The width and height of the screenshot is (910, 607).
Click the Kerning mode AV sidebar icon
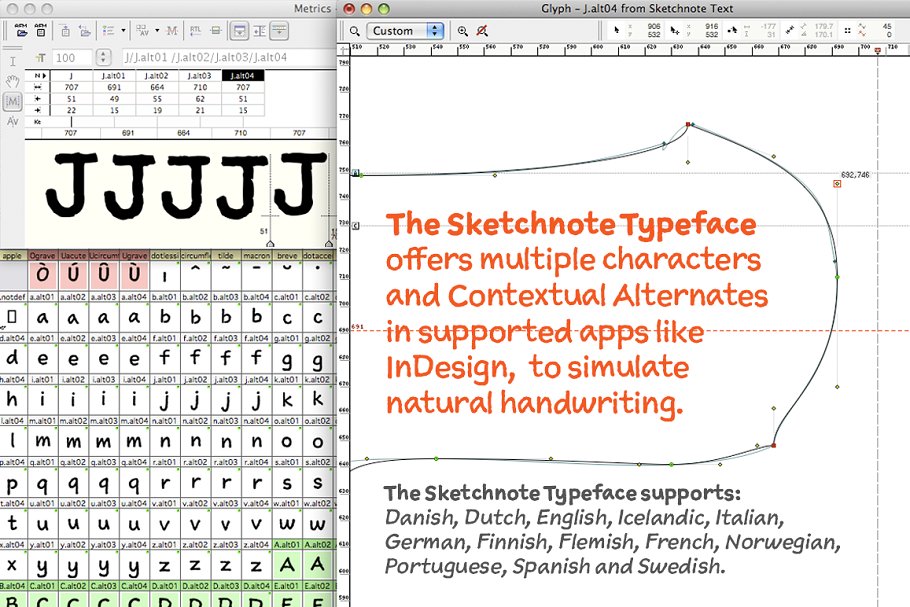coord(12,121)
